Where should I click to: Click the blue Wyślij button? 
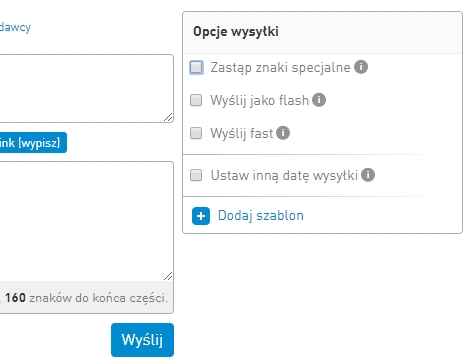142,340
